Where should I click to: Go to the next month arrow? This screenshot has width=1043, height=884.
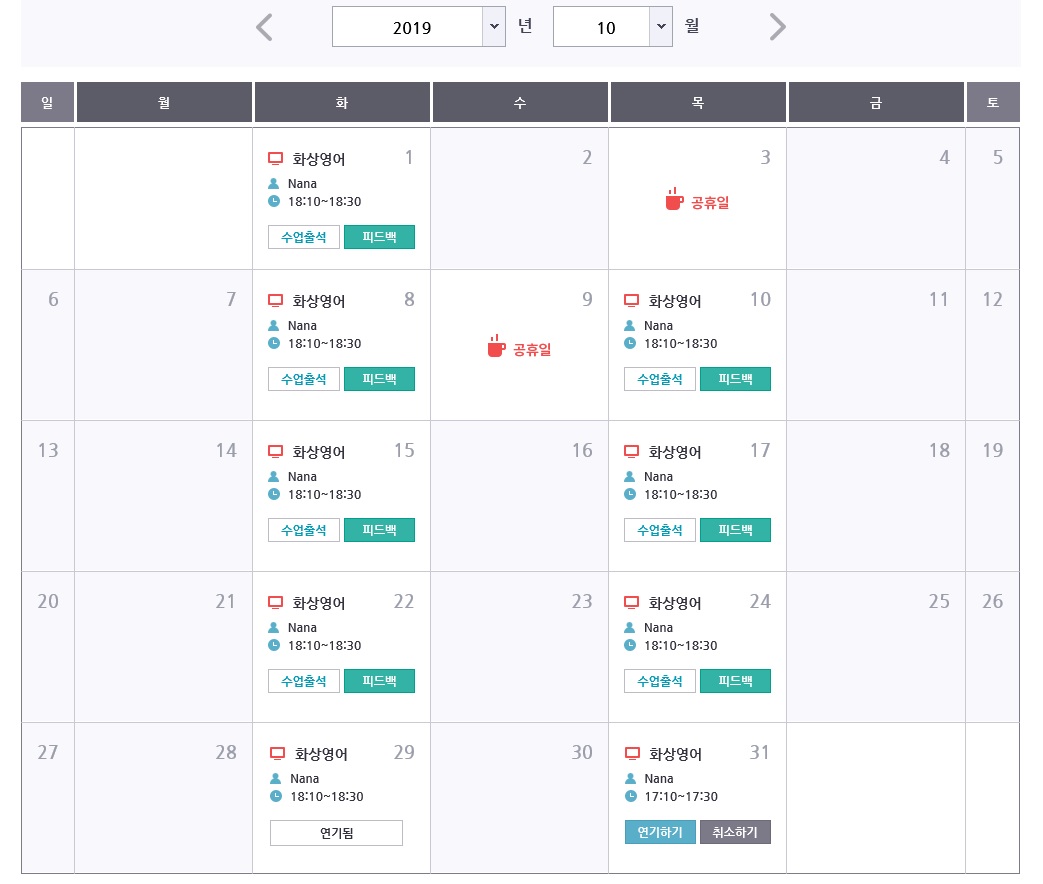[777, 27]
